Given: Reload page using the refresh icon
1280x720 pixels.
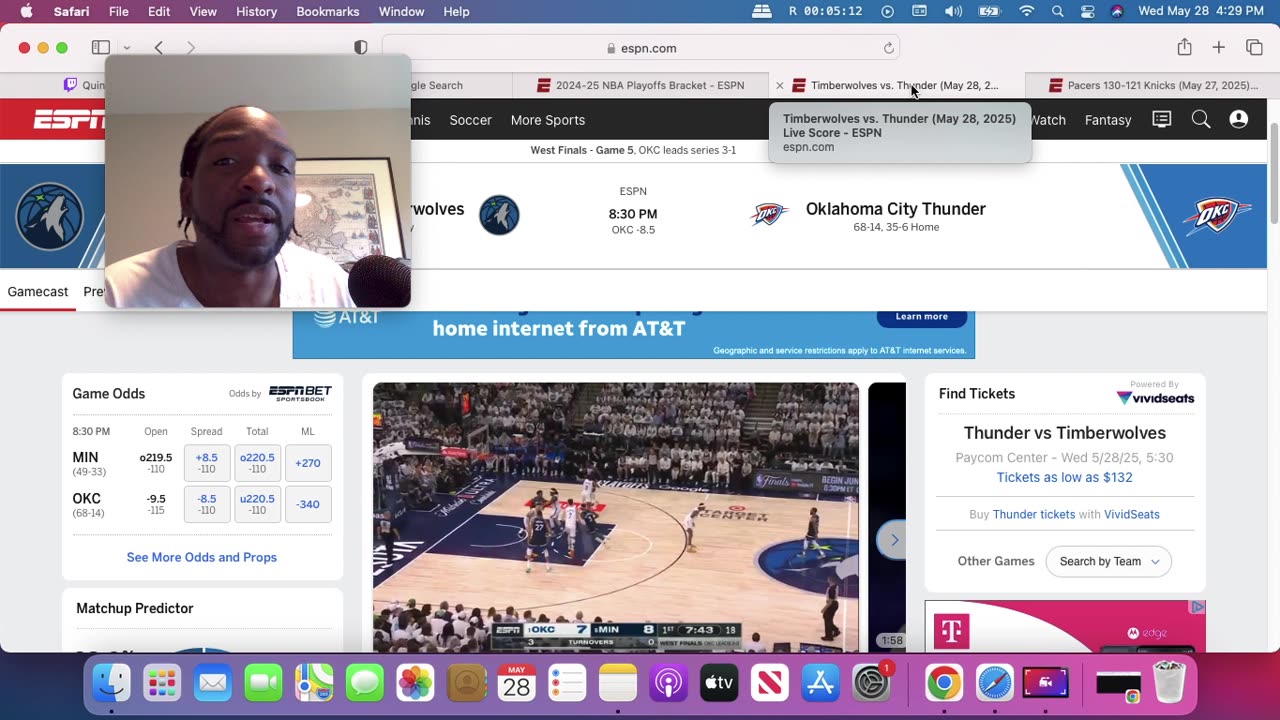Looking at the screenshot, I should coord(888,48).
